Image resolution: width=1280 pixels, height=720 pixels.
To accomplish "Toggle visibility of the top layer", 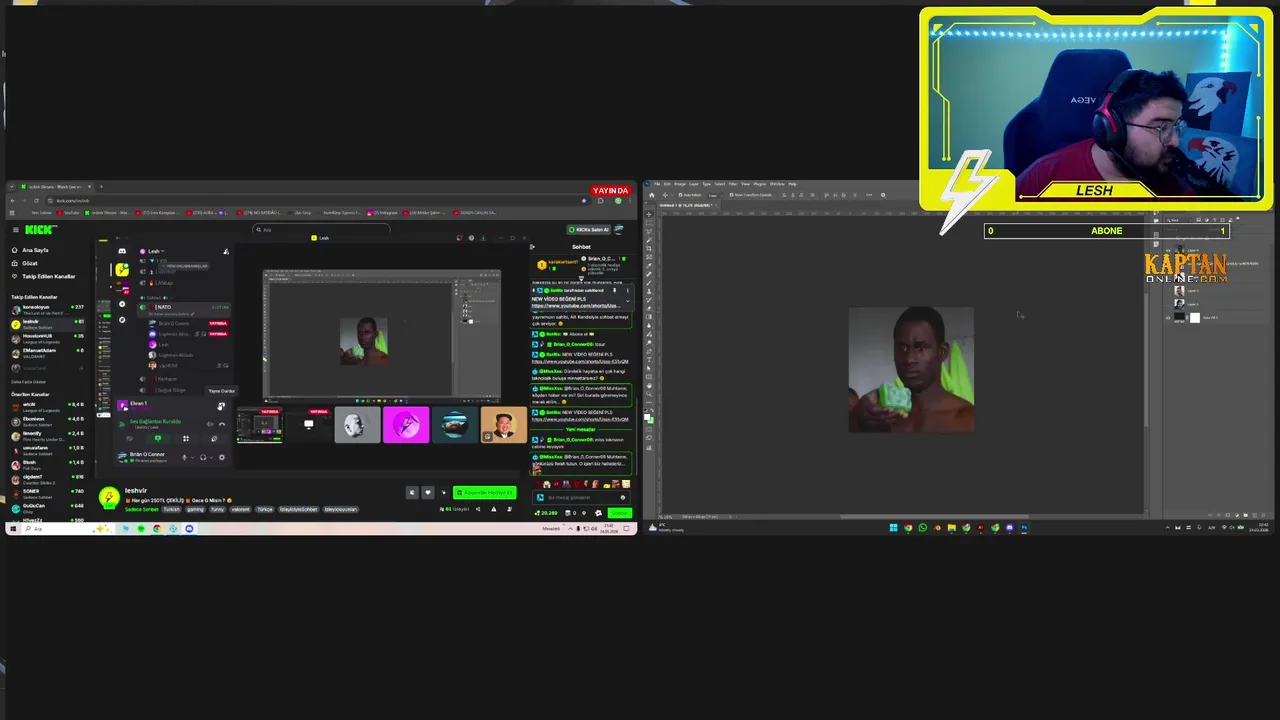I will [1168, 250].
